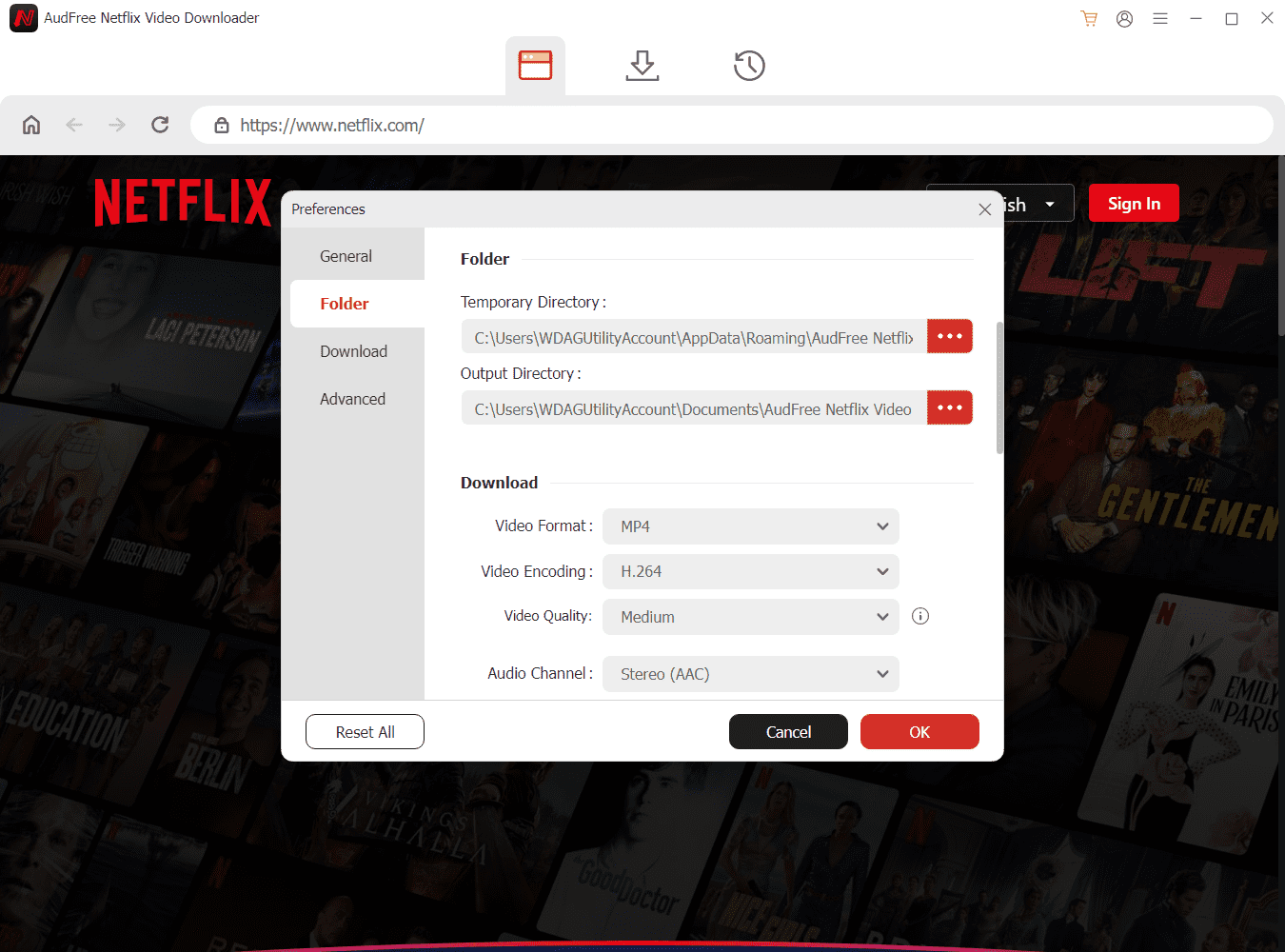Open the browser tab view icon
This screenshot has height=952, width=1285.
[535, 65]
